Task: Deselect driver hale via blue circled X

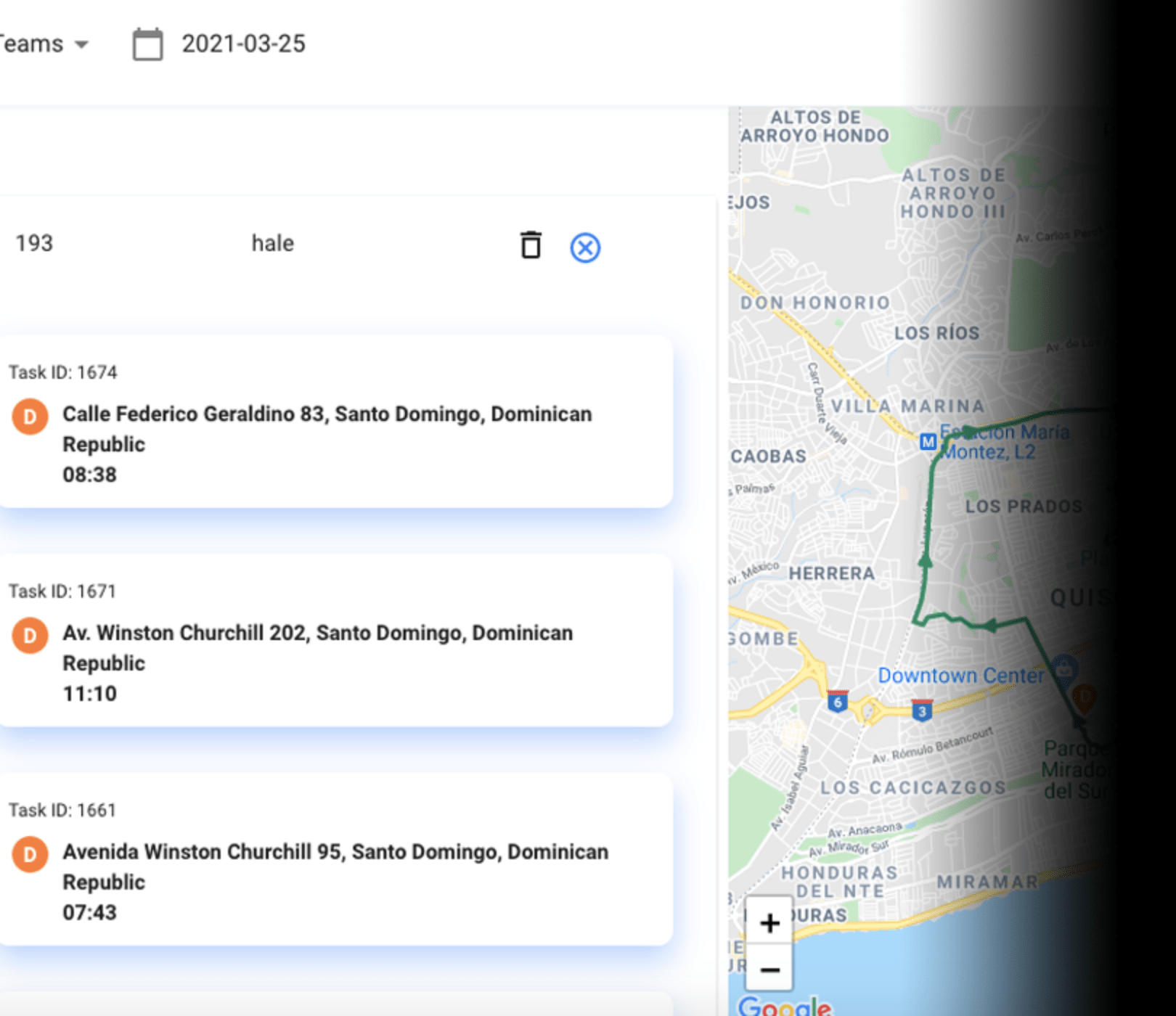Action: pos(585,247)
